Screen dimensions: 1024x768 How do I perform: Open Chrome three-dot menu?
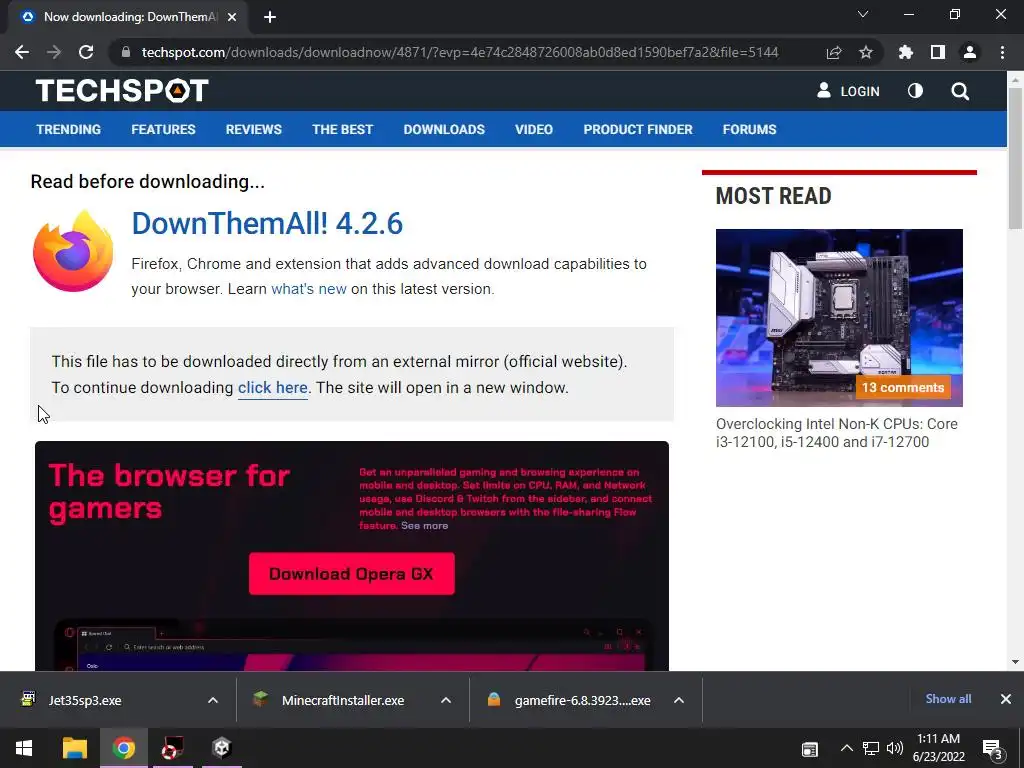(x=1002, y=52)
